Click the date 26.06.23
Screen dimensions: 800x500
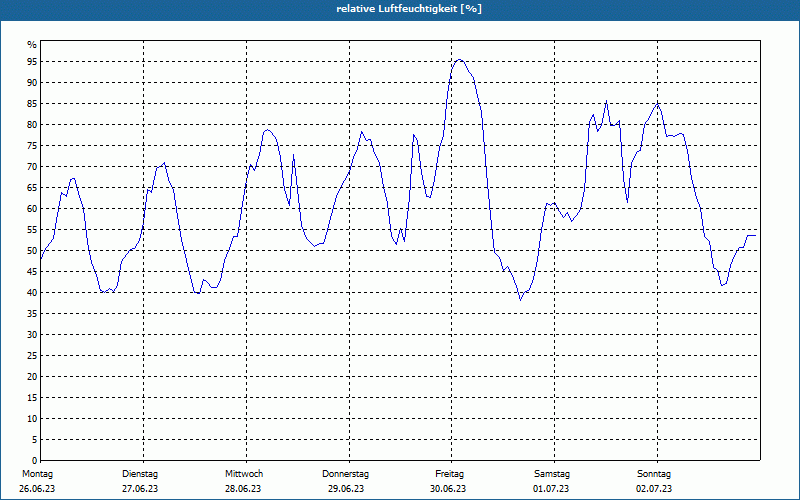(37, 489)
